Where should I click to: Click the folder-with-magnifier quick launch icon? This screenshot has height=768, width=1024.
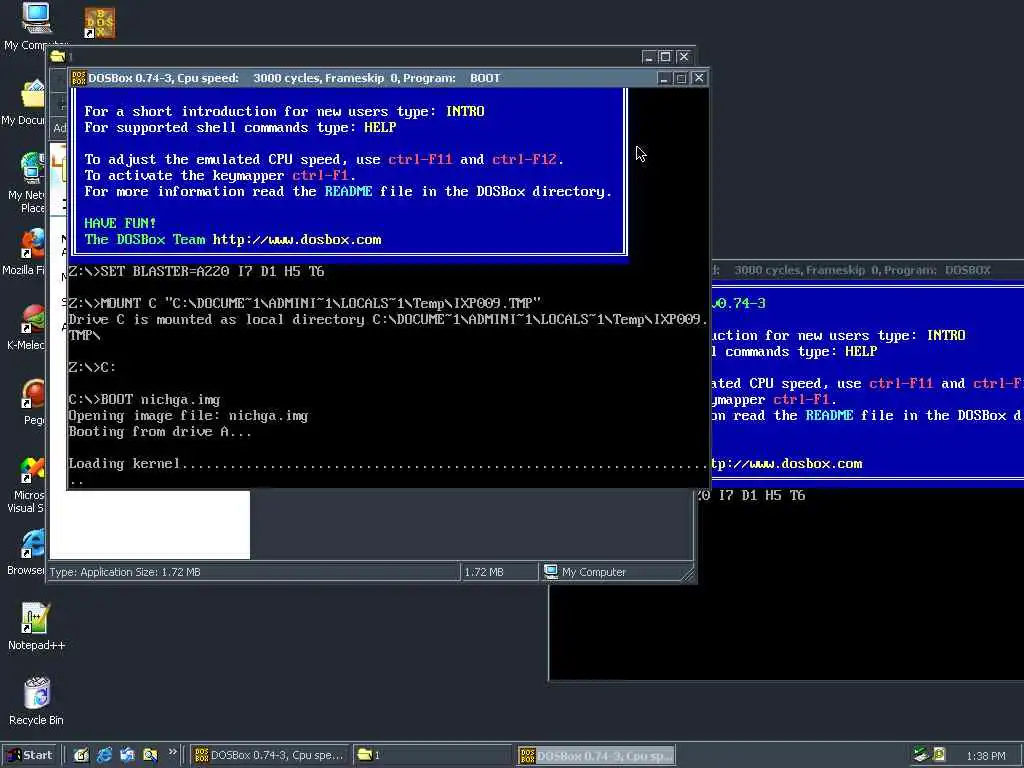point(150,755)
